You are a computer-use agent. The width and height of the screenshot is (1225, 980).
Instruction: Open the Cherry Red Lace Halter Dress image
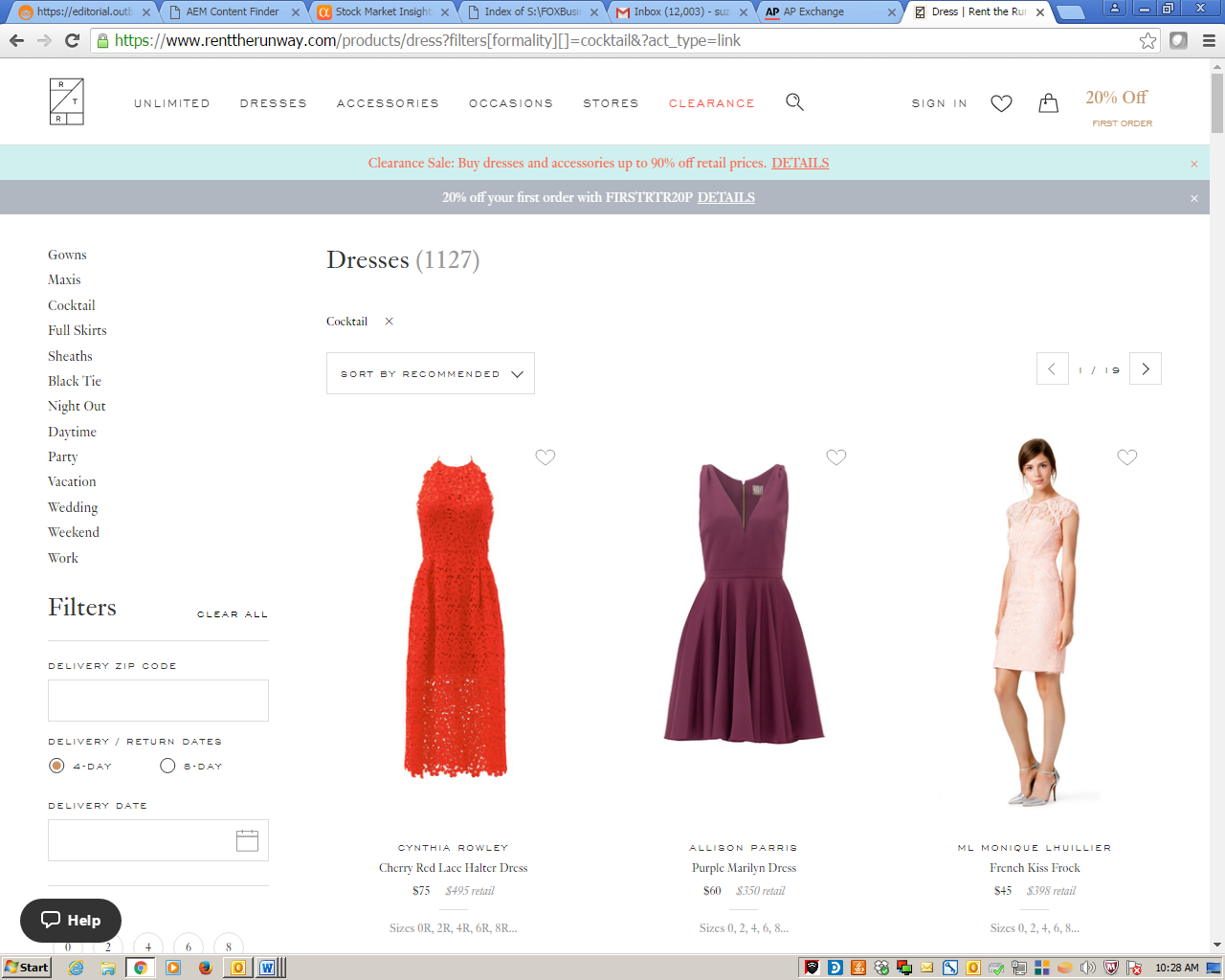(x=454, y=617)
